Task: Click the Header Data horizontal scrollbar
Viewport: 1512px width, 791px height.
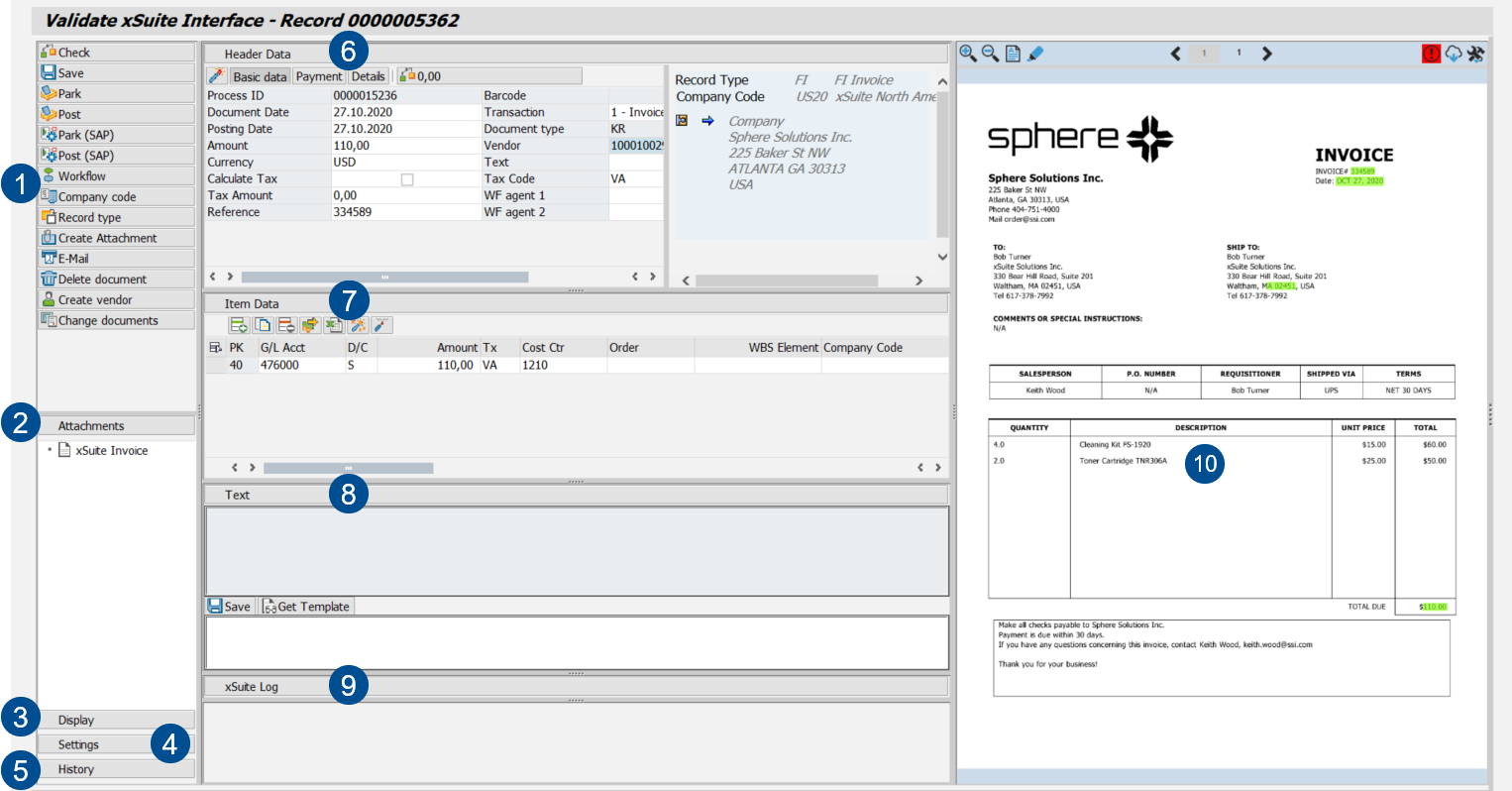Action: coord(384,278)
